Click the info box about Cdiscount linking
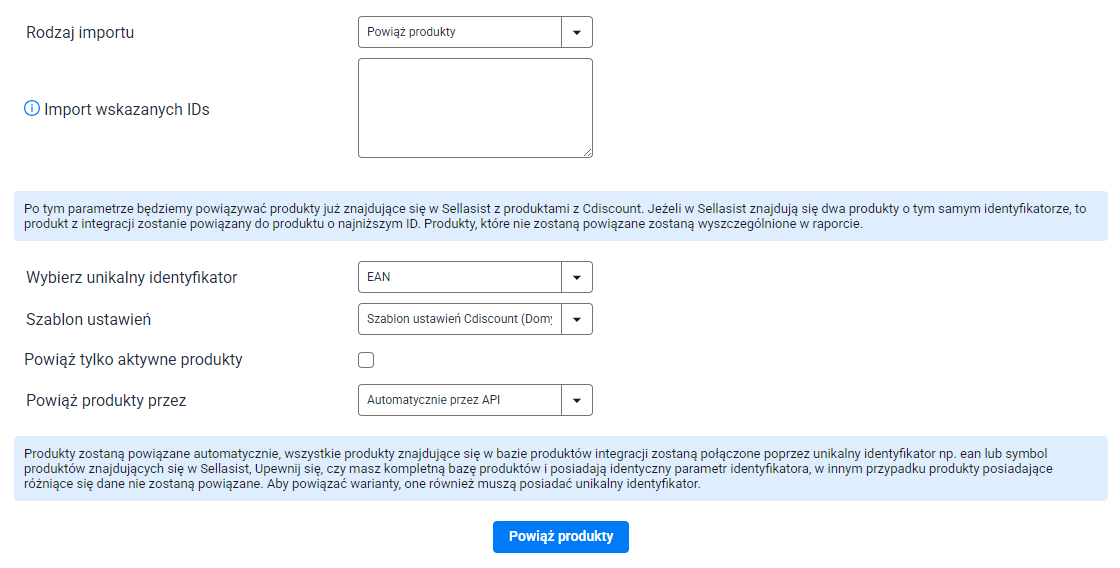The image size is (1120, 568). click(561, 216)
